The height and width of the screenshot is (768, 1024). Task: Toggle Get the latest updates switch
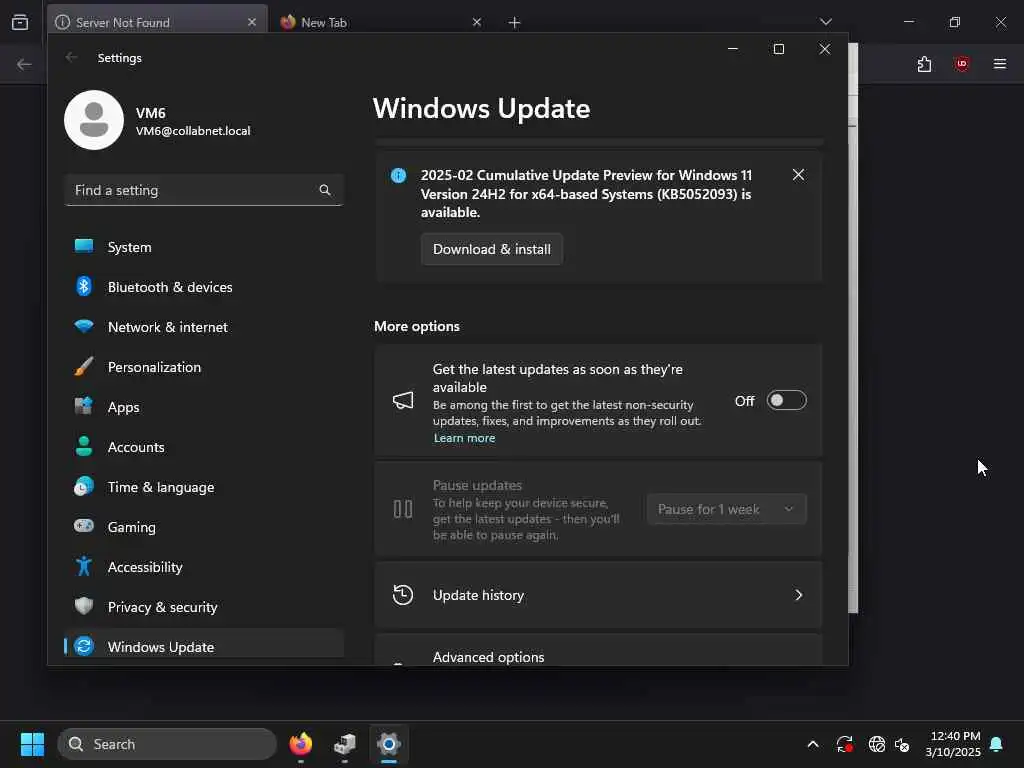point(786,400)
